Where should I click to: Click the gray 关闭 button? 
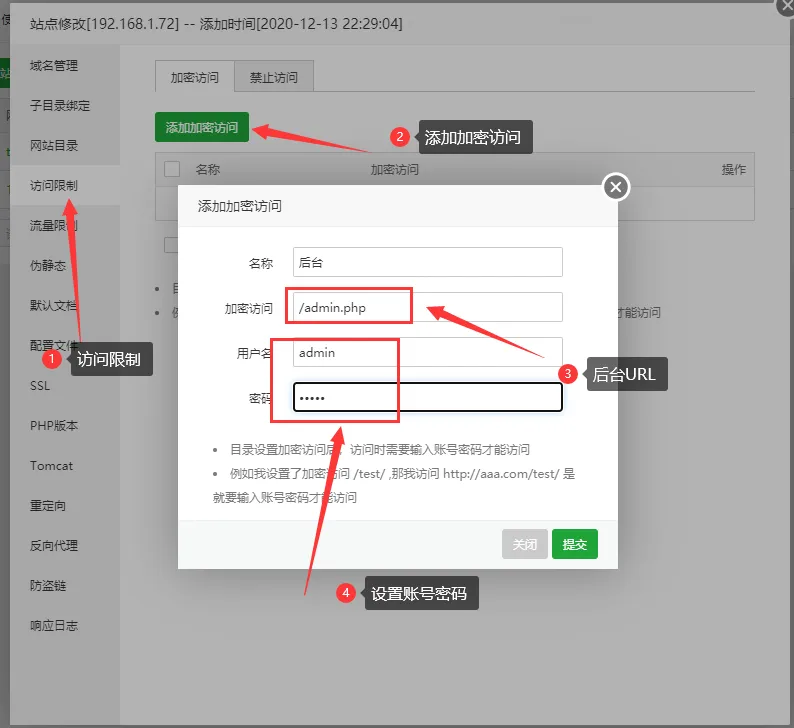pos(525,544)
